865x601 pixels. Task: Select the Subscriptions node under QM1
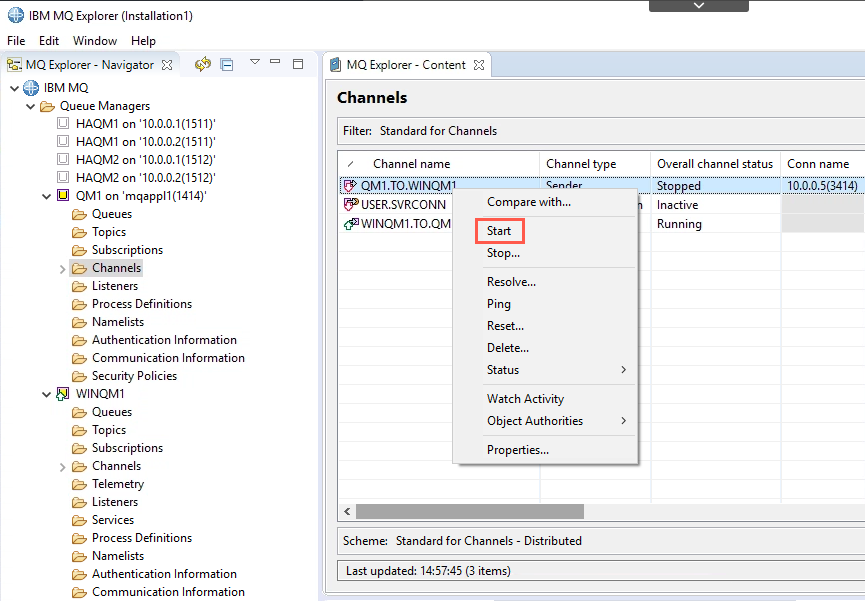coord(127,250)
